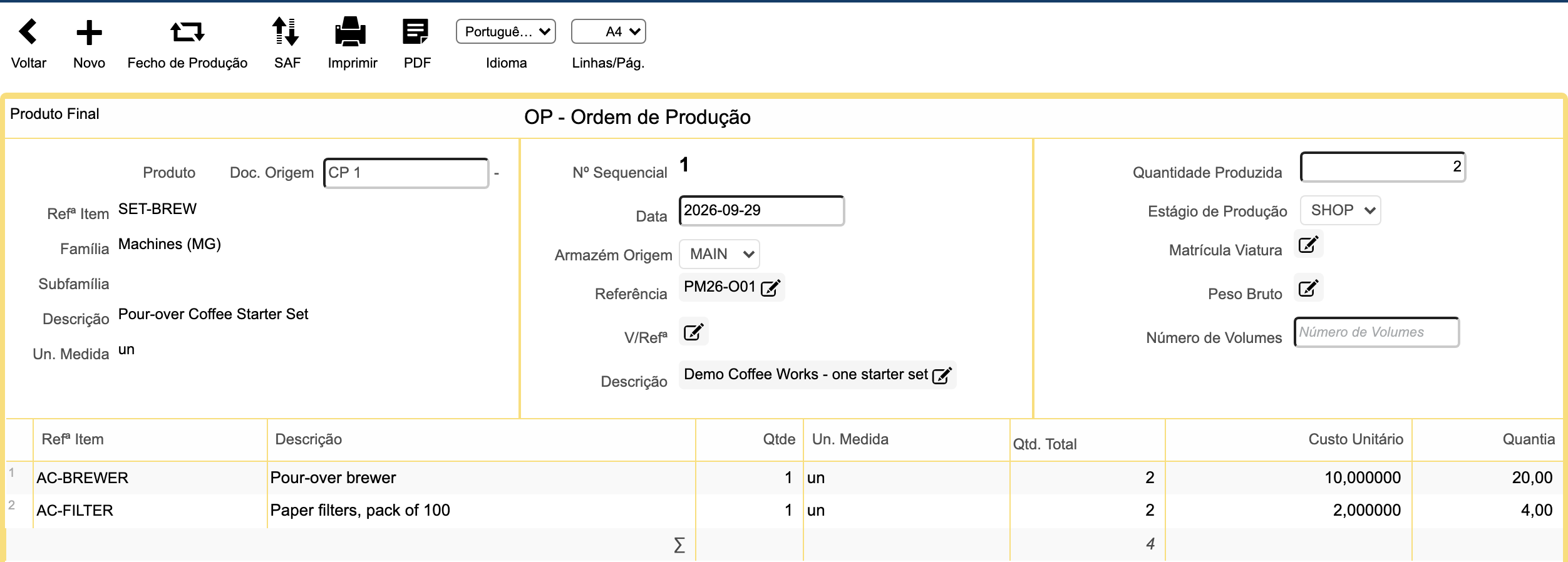The height and width of the screenshot is (562, 1568).
Task: Click the Pour-over brewer description cell
Action: point(482,478)
